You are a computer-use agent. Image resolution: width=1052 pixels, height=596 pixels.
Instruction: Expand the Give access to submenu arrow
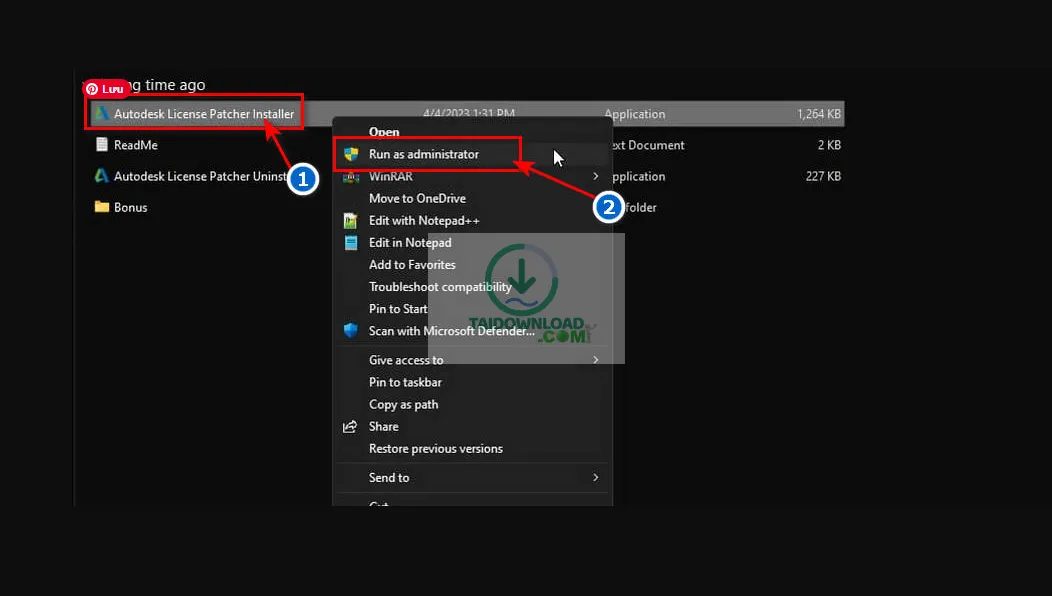click(x=596, y=360)
